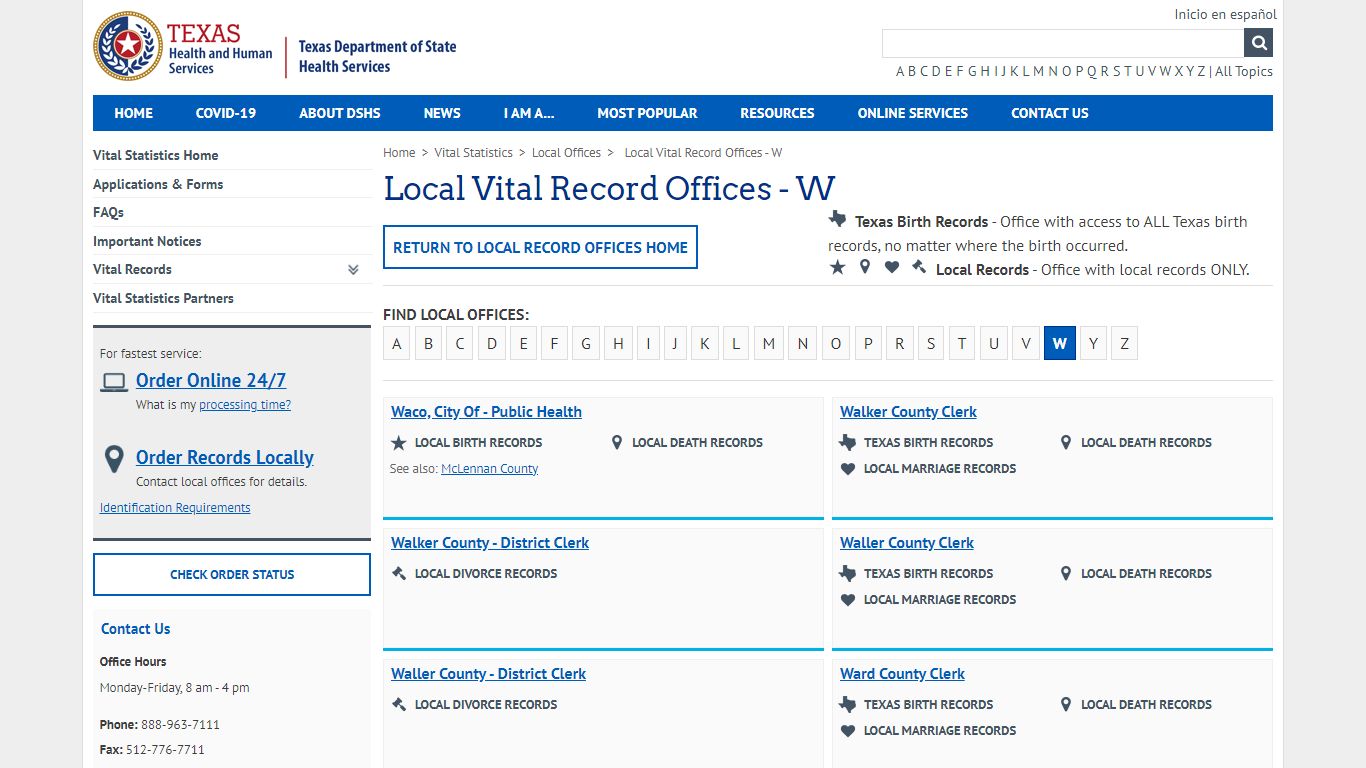Click the heart icon under Waller County Clerk

pyautogui.click(x=848, y=599)
